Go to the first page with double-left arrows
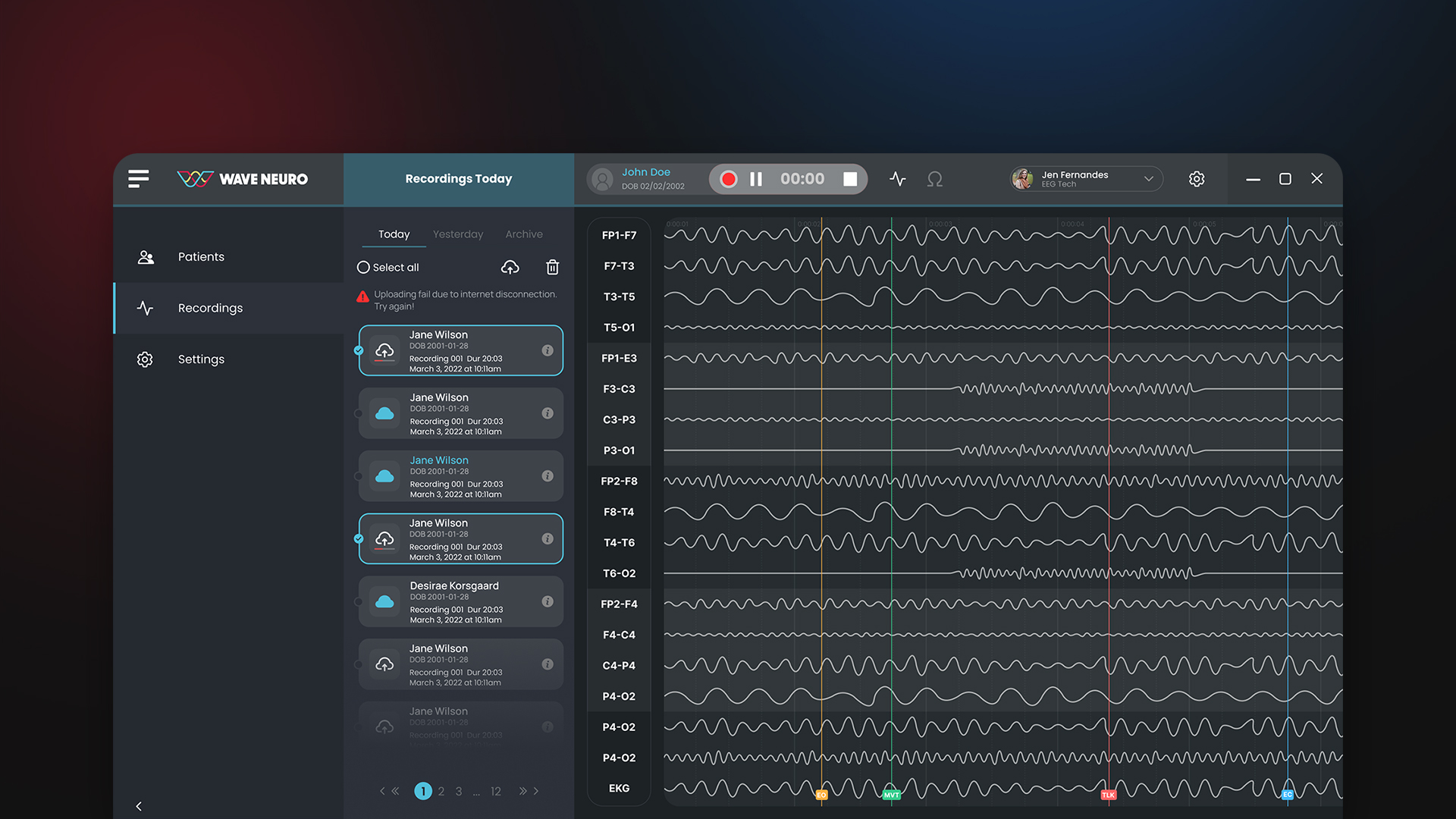This screenshot has width=1456, height=819. (x=395, y=791)
